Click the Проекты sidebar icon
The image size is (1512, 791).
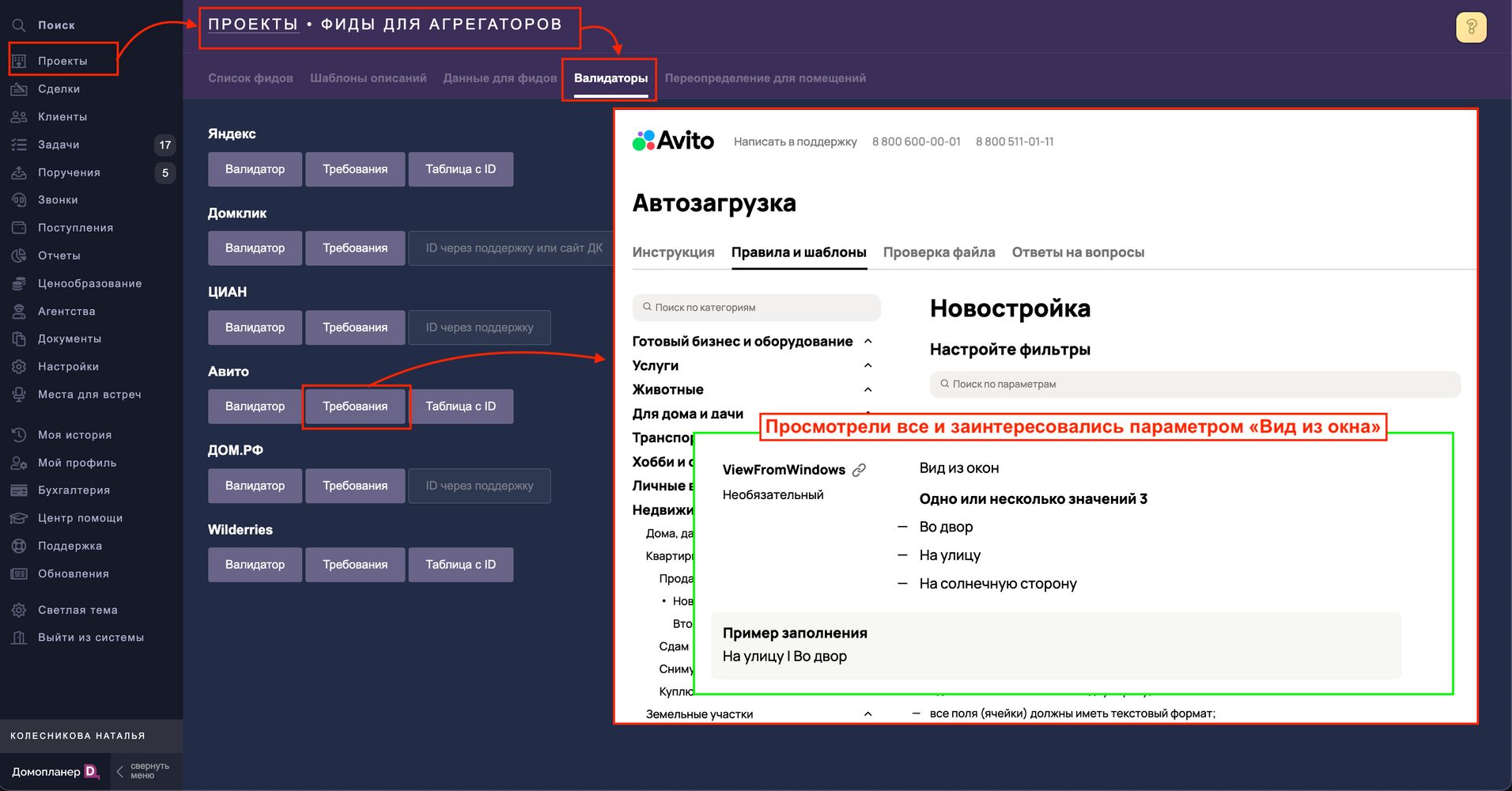click(x=19, y=61)
